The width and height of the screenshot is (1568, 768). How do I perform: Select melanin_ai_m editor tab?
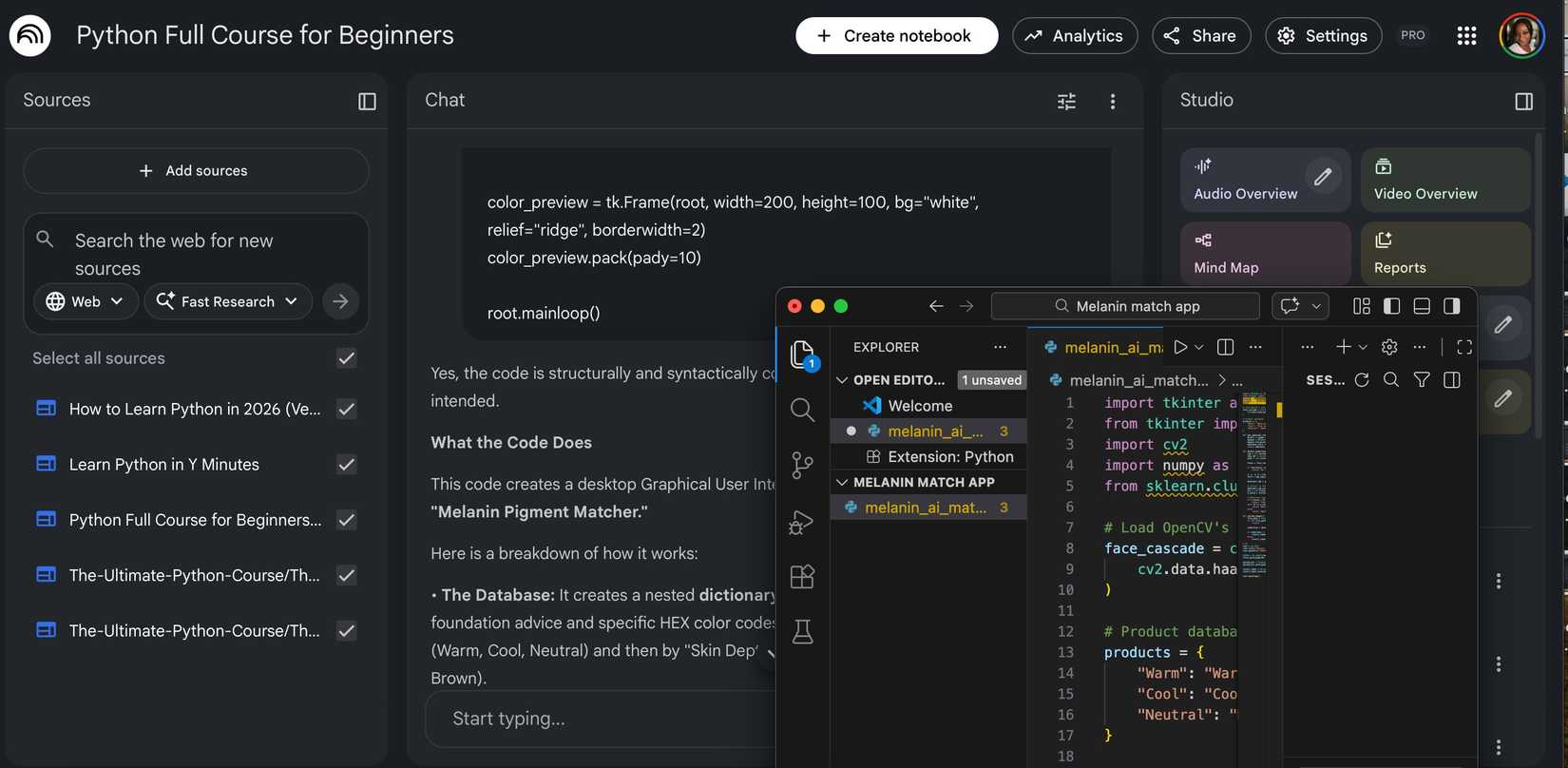click(1103, 347)
